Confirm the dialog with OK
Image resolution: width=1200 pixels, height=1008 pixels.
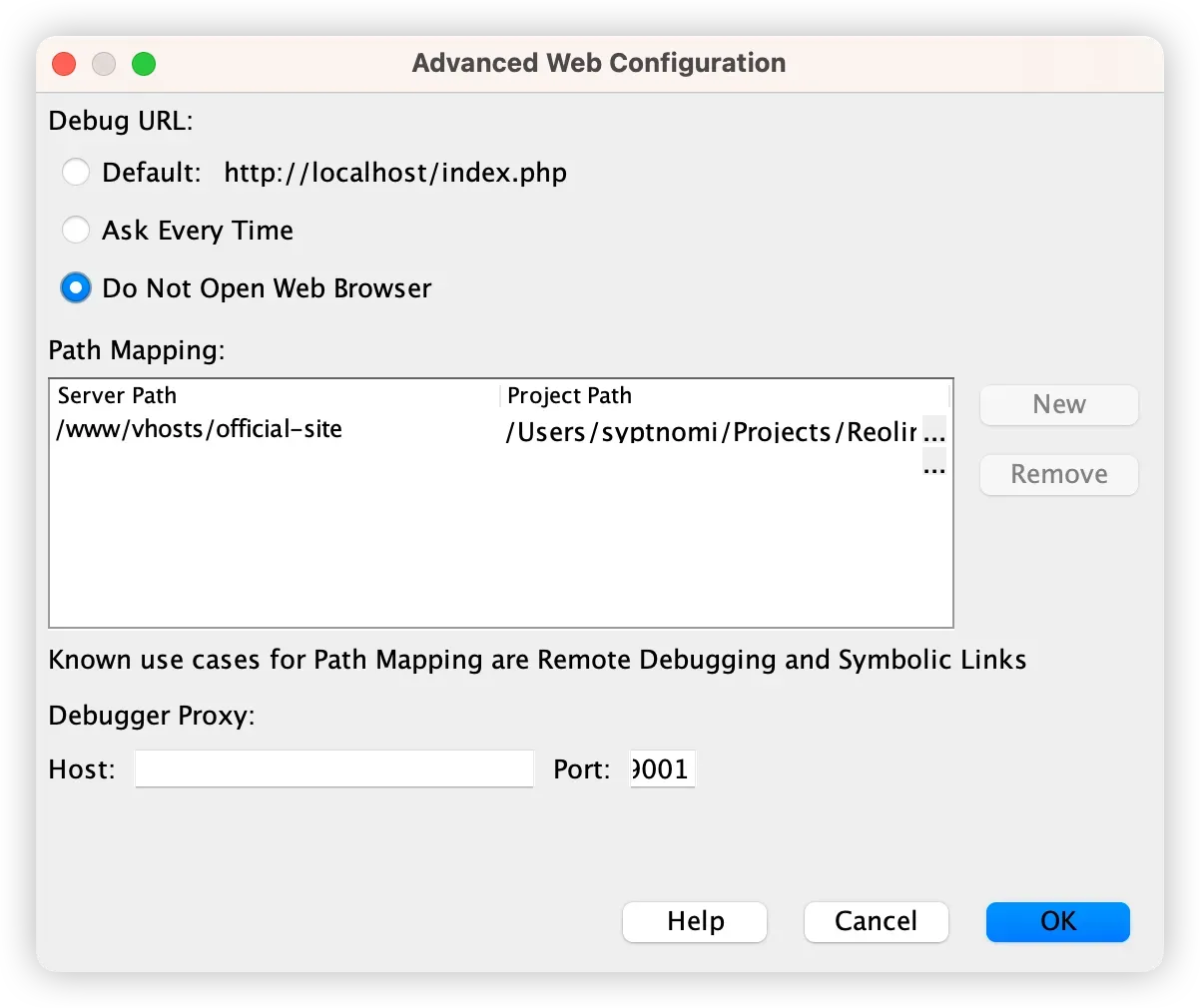click(x=1057, y=921)
